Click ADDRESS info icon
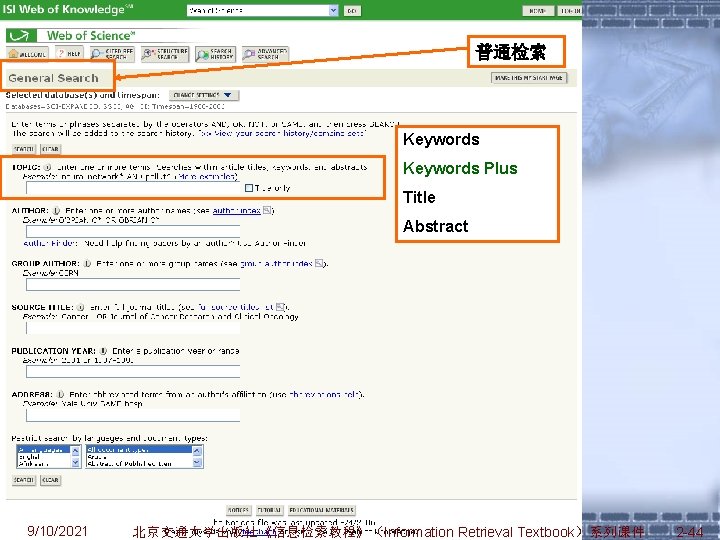The width and height of the screenshot is (720, 540). point(60,394)
